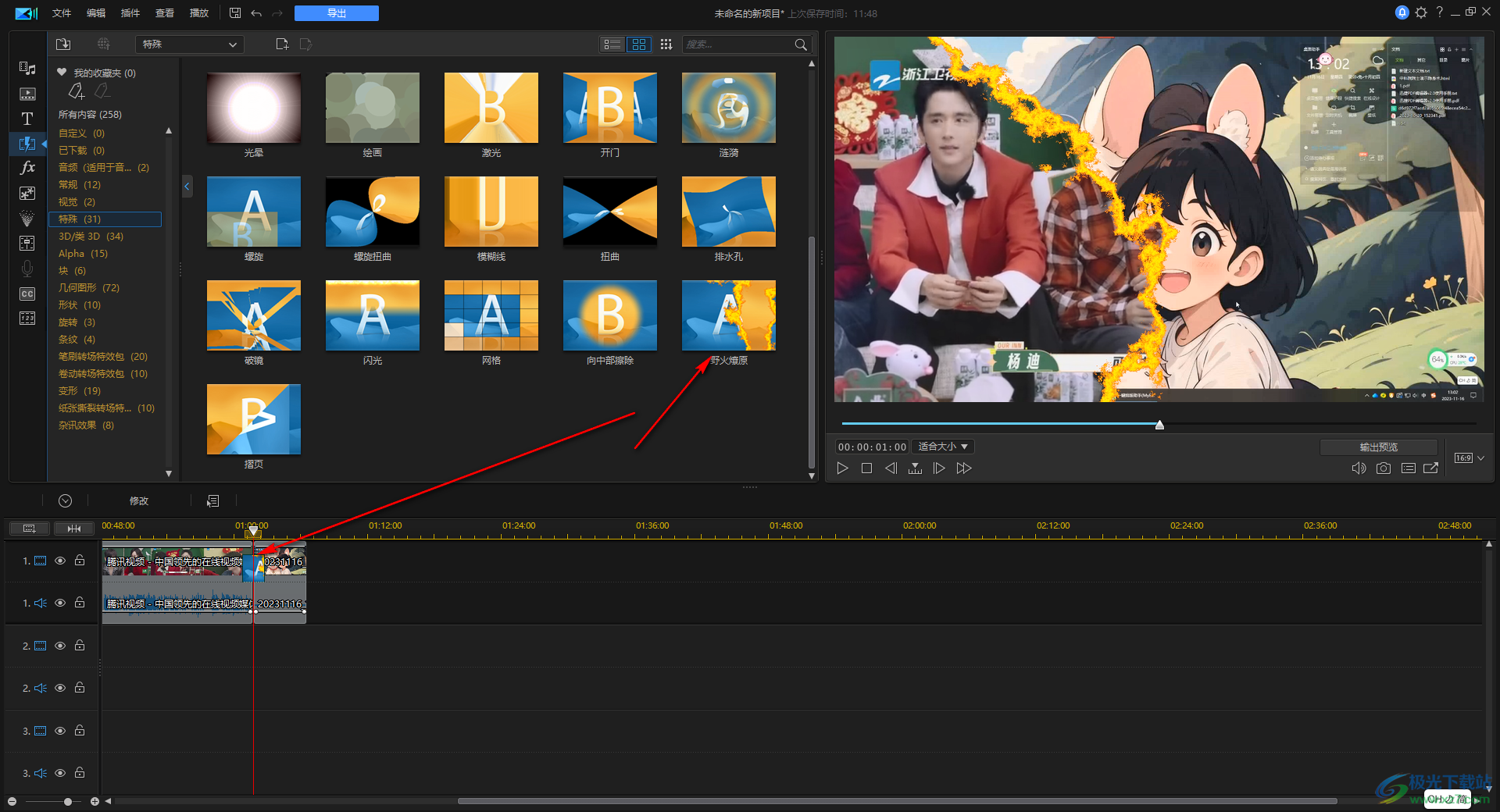This screenshot has height=812, width=1500.
Task: Toggle eye of audio track 2
Action: [60, 688]
